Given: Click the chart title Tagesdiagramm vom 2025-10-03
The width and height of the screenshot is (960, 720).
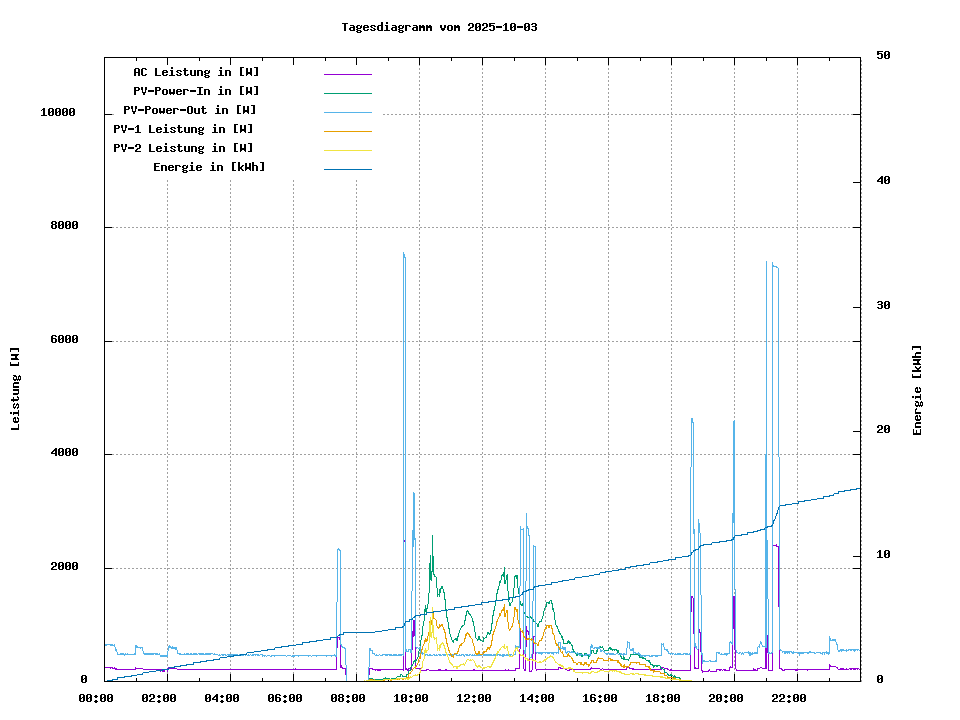Looking at the screenshot, I should (x=439, y=27).
